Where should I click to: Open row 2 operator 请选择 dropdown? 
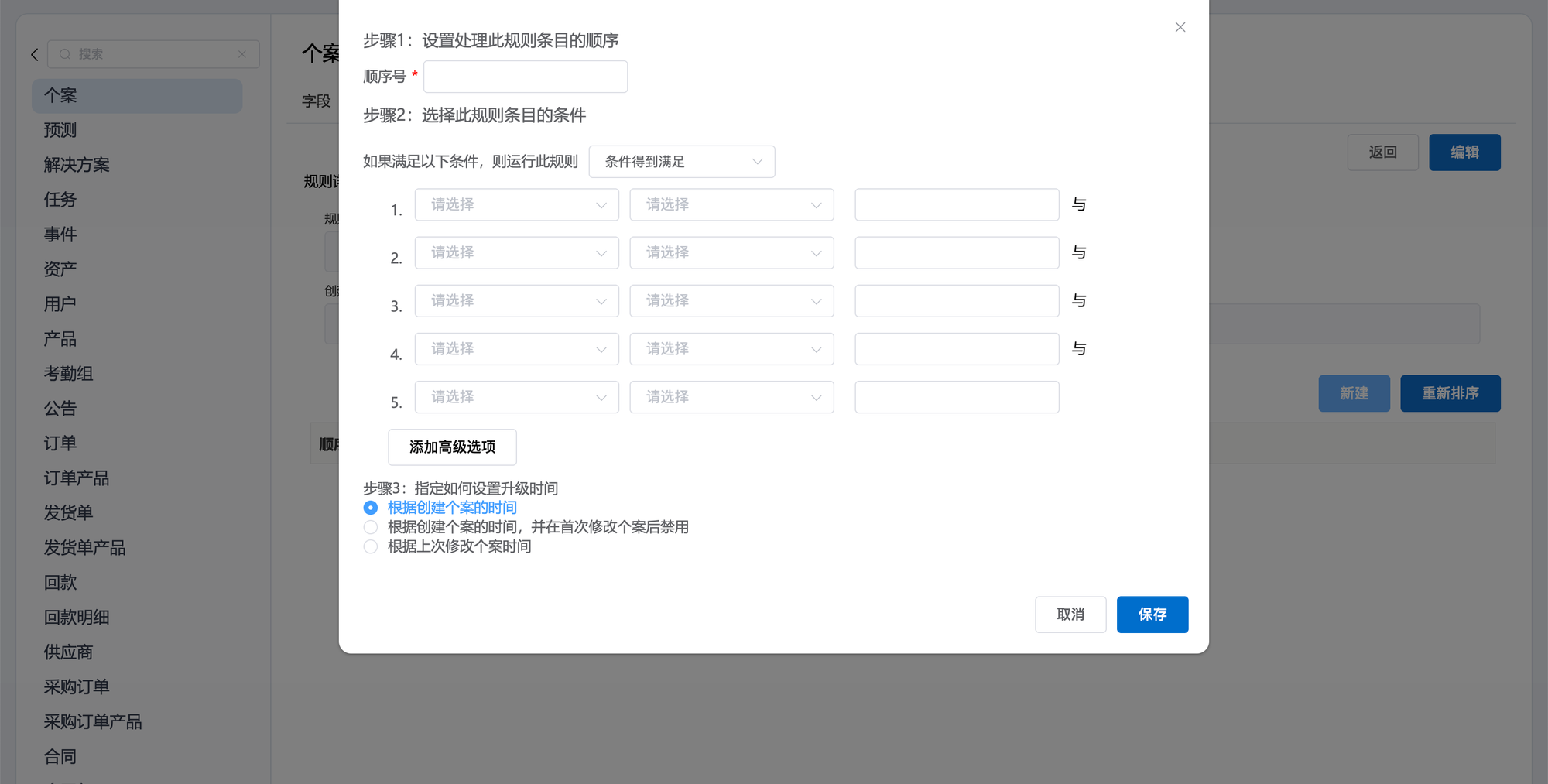point(731,253)
